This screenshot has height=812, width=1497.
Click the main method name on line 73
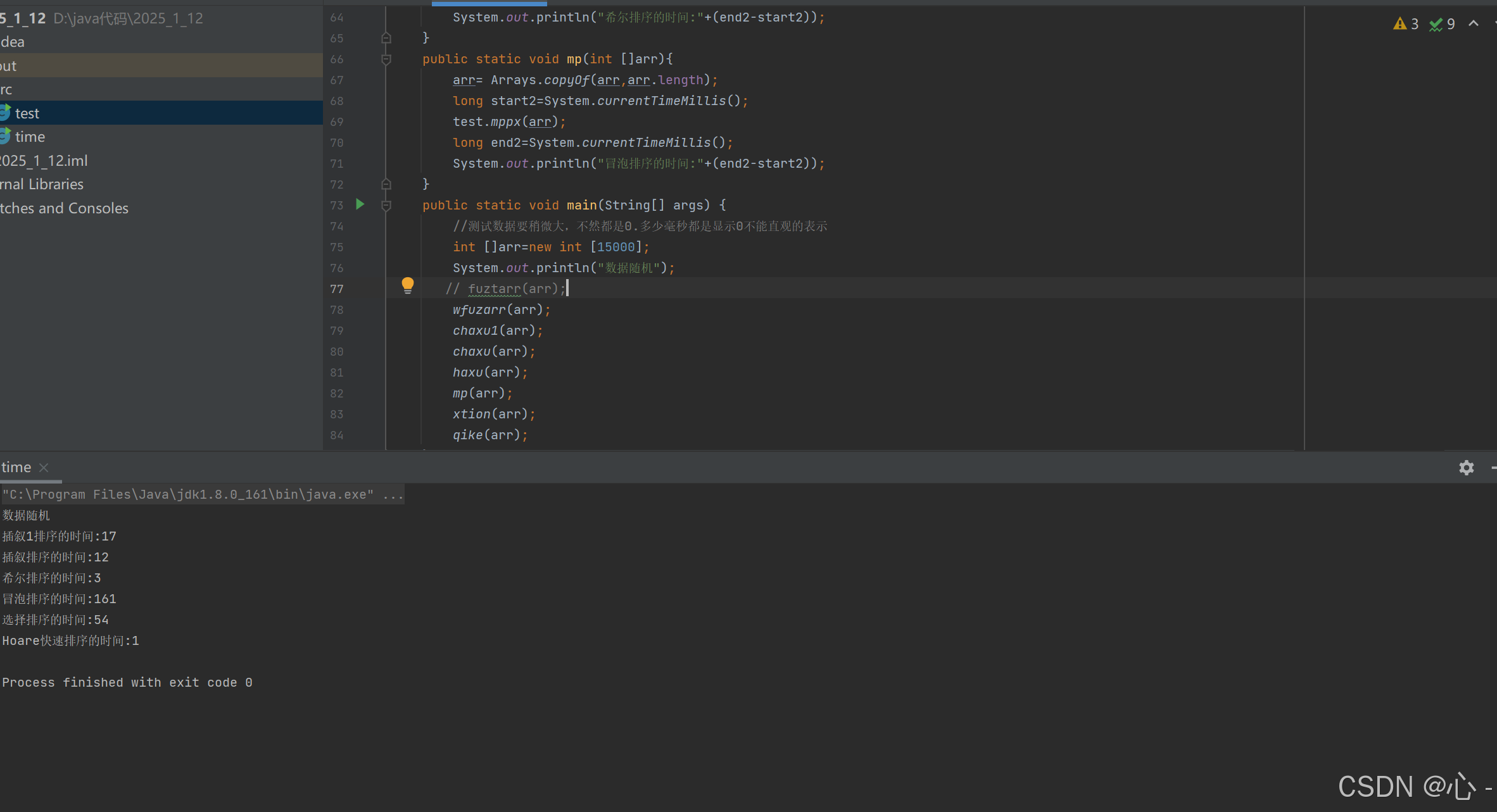581,205
